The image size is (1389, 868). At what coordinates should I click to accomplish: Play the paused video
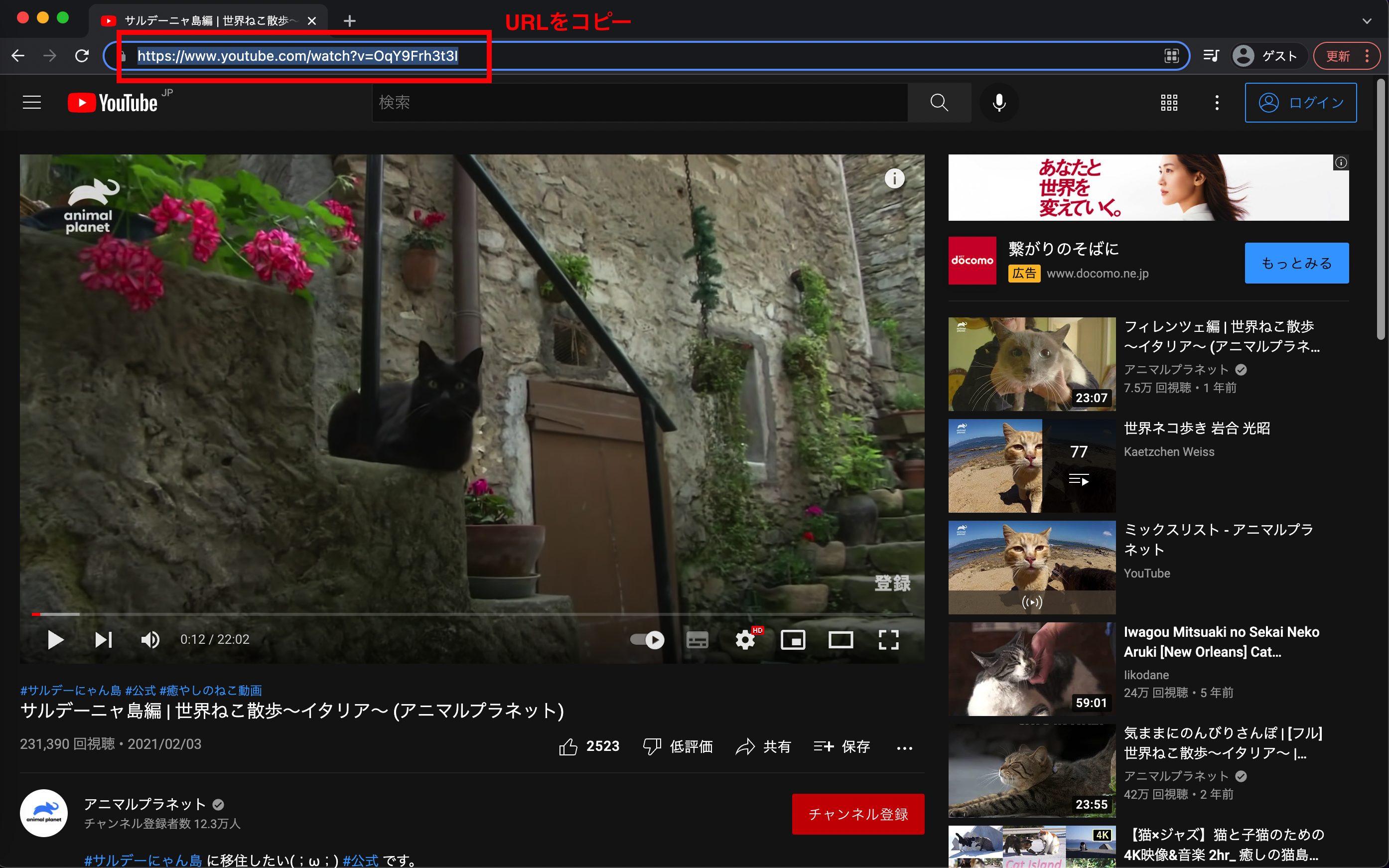(x=55, y=639)
